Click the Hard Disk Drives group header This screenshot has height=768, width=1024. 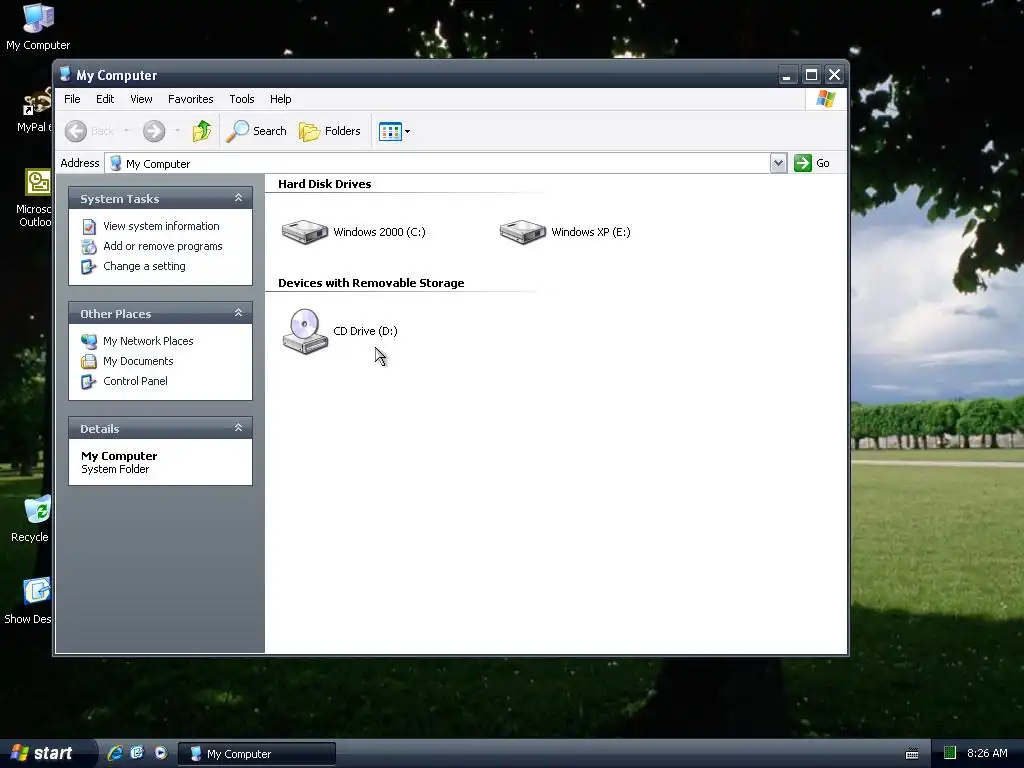pyautogui.click(x=325, y=184)
